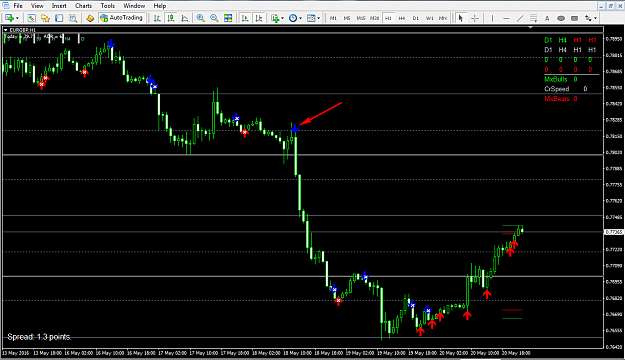Toggle chart auto scroll
The width and height of the screenshot is (625, 360).
coord(245,18)
